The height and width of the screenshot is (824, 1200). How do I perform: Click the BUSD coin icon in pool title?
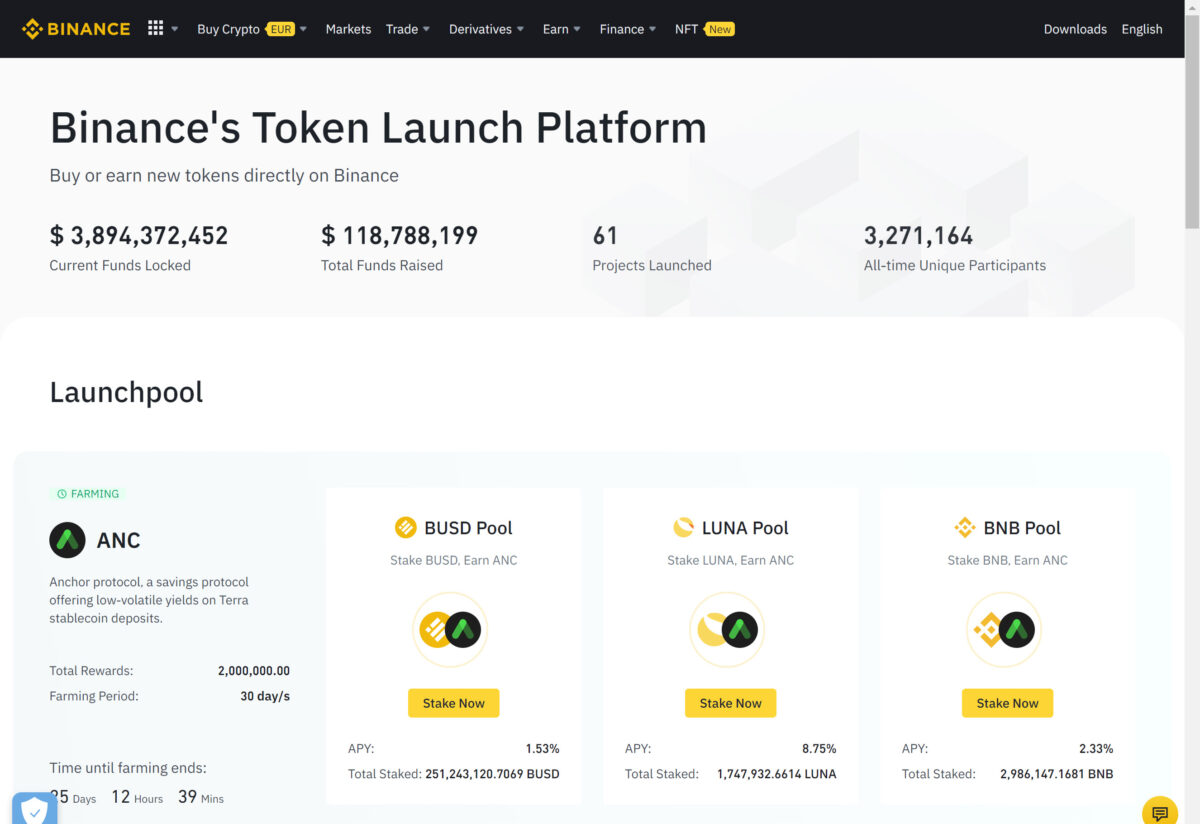(x=405, y=527)
